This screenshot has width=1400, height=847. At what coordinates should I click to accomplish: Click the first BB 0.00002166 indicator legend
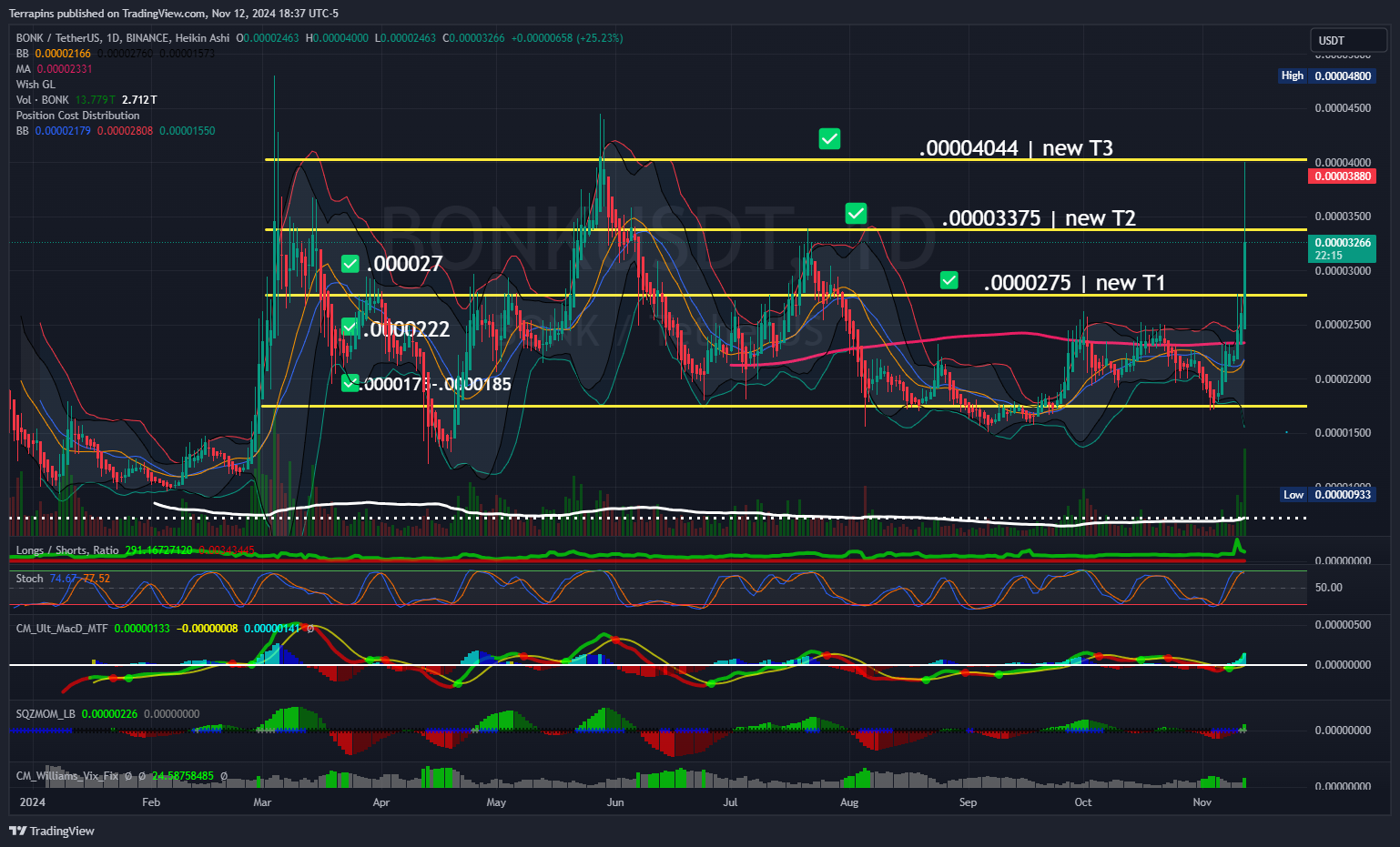[x=54, y=54]
